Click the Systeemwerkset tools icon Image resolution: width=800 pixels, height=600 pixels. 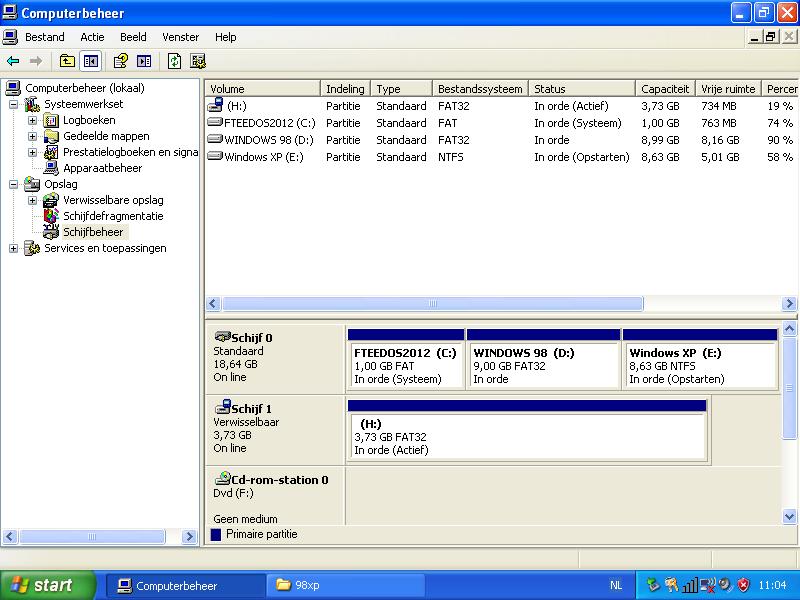click(x=32, y=104)
